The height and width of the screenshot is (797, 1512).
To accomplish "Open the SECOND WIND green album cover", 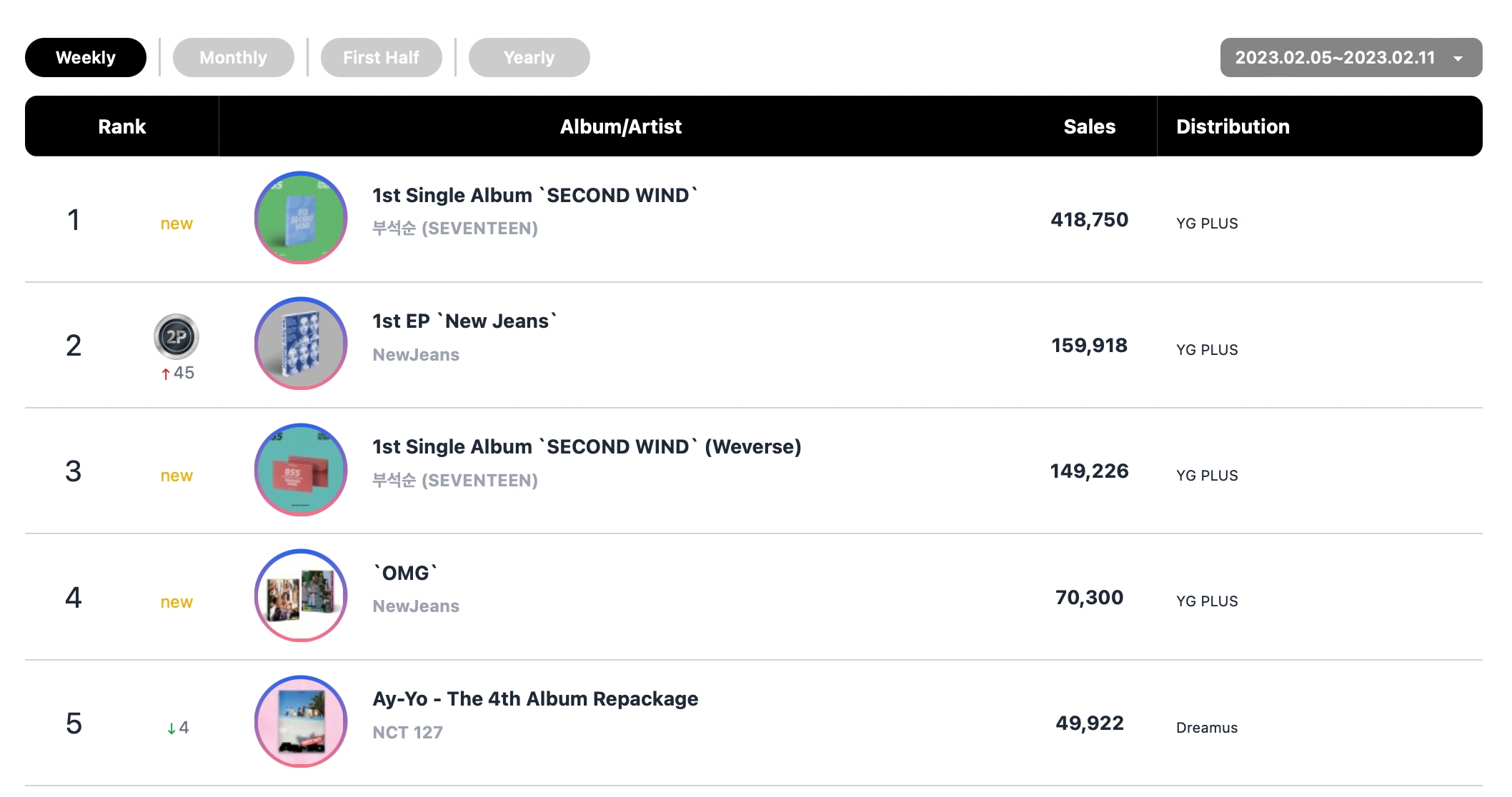I will click(x=301, y=218).
